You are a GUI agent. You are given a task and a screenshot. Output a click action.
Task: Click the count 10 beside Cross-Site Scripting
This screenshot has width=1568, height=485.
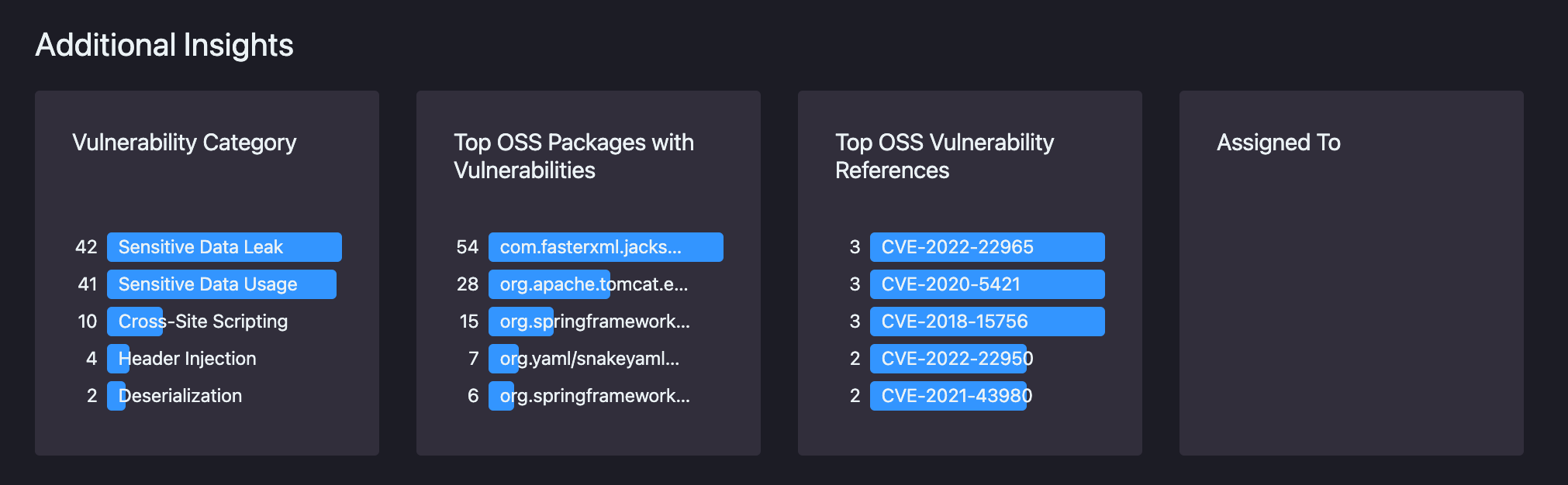pos(87,322)
